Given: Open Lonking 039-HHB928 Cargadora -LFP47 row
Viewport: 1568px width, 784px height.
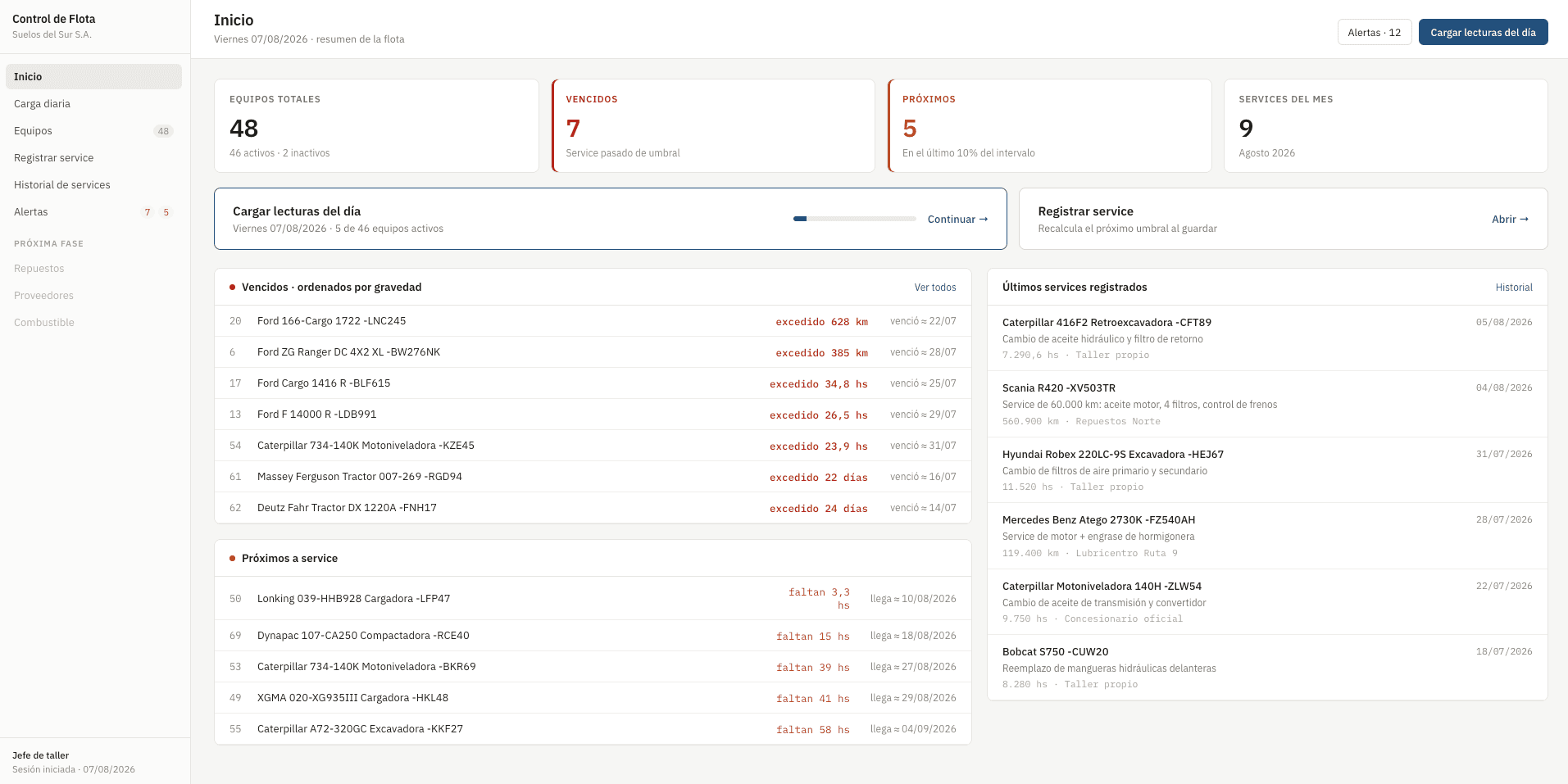Looking at the screenshot, I should [593, 598].
